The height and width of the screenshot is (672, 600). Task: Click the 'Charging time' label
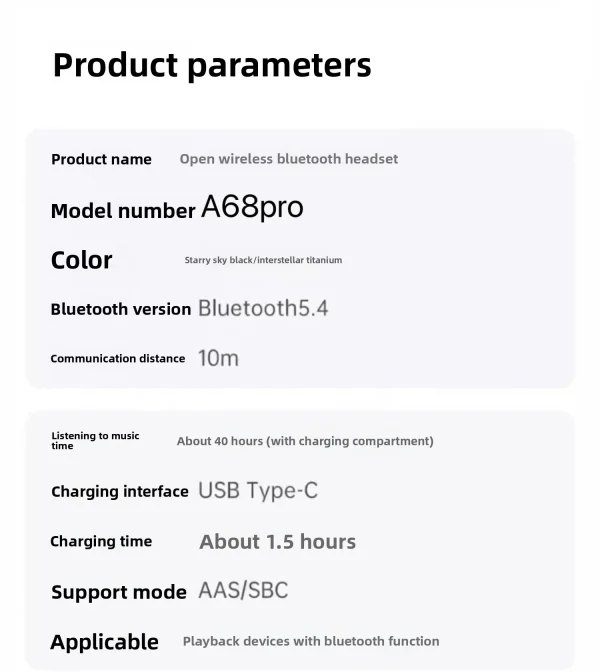[101, 541]
